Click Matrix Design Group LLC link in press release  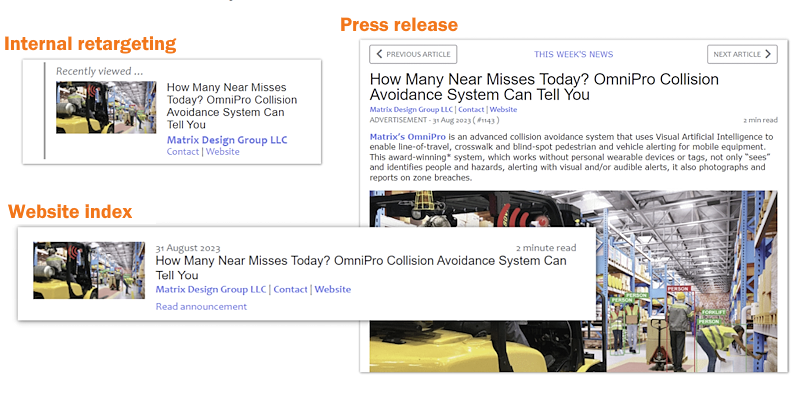click(x=412, y=109)
